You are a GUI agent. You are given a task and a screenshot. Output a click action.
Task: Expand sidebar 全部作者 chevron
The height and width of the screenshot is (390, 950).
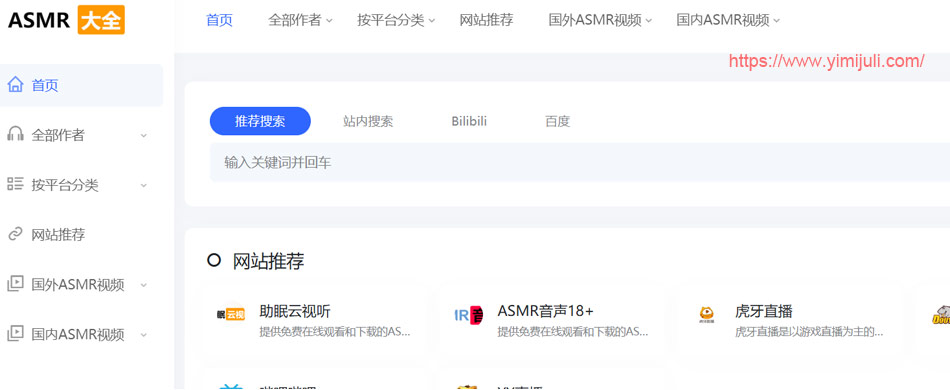tap(144, 135)
